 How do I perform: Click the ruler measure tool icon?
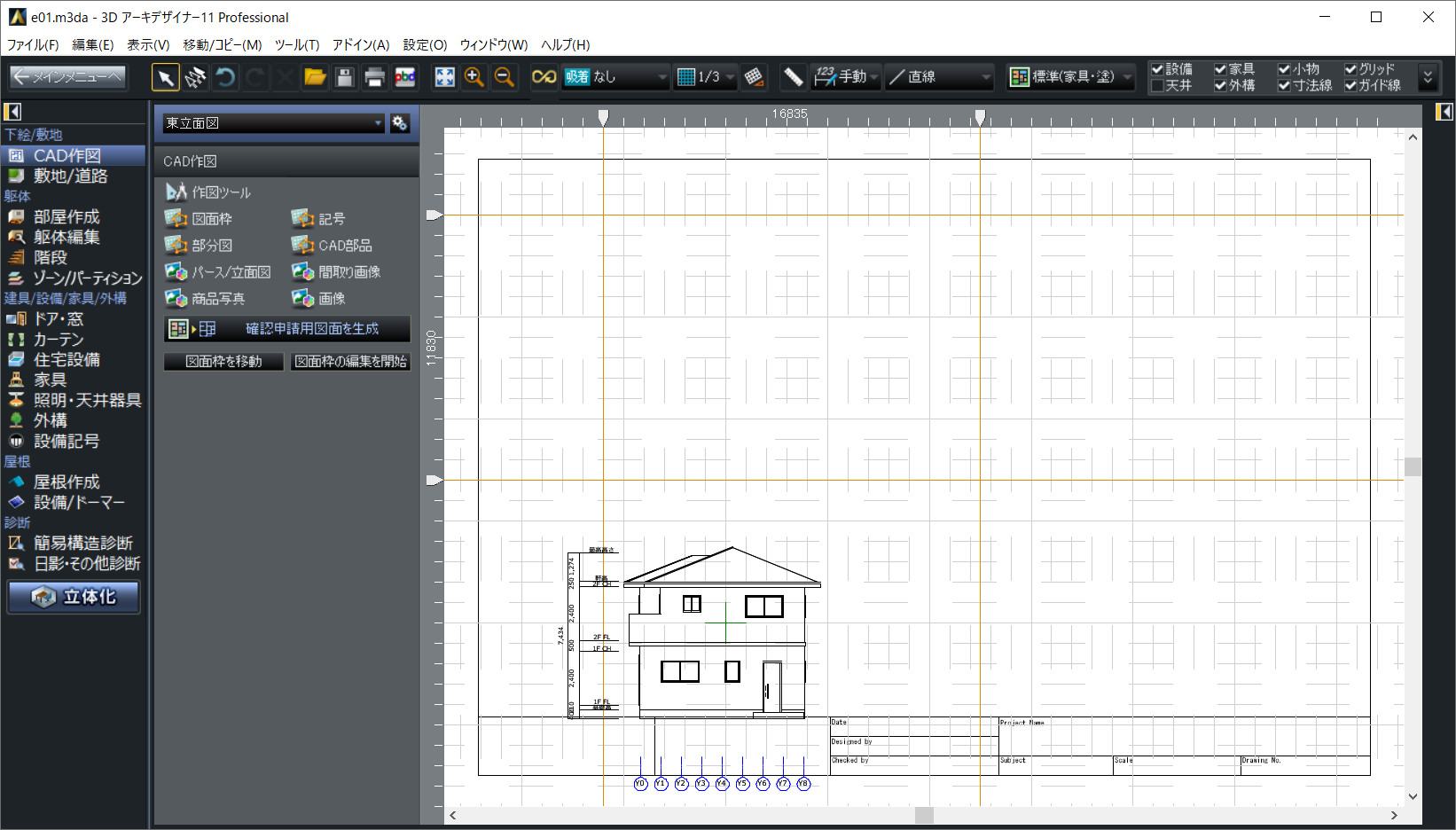(x=793, y=78)
